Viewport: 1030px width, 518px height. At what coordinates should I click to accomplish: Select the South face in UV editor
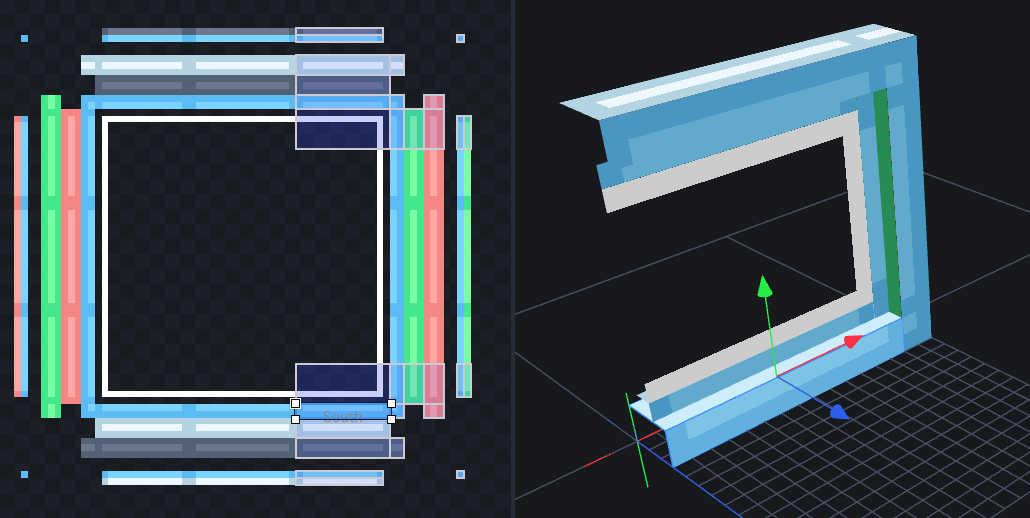pyautogui.click(x=343, y=411)
